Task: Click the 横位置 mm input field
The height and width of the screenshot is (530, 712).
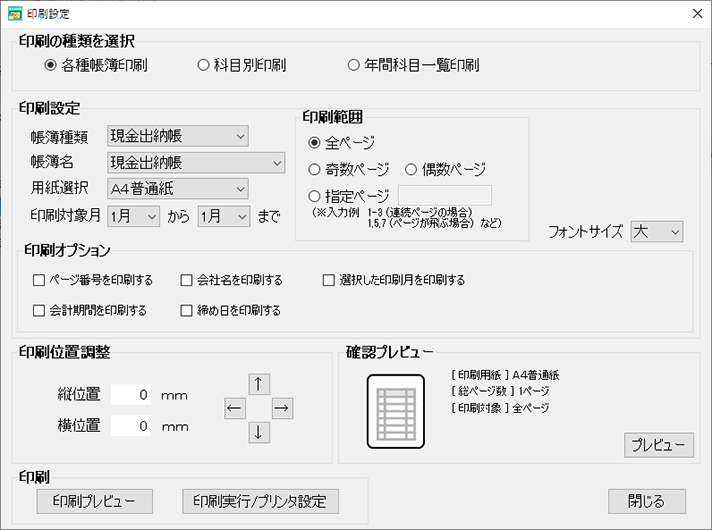Action: click(x=131, y=426)
